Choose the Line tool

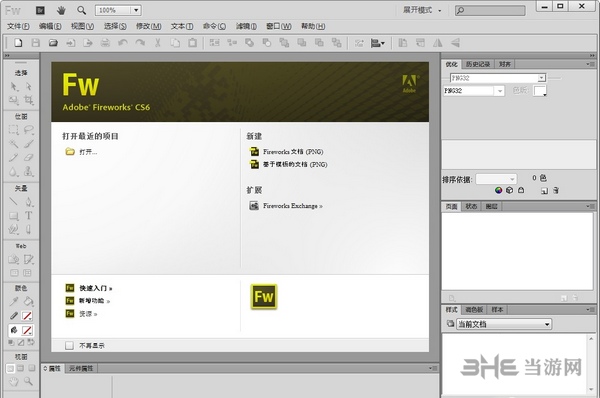click(x=14, y=202)
